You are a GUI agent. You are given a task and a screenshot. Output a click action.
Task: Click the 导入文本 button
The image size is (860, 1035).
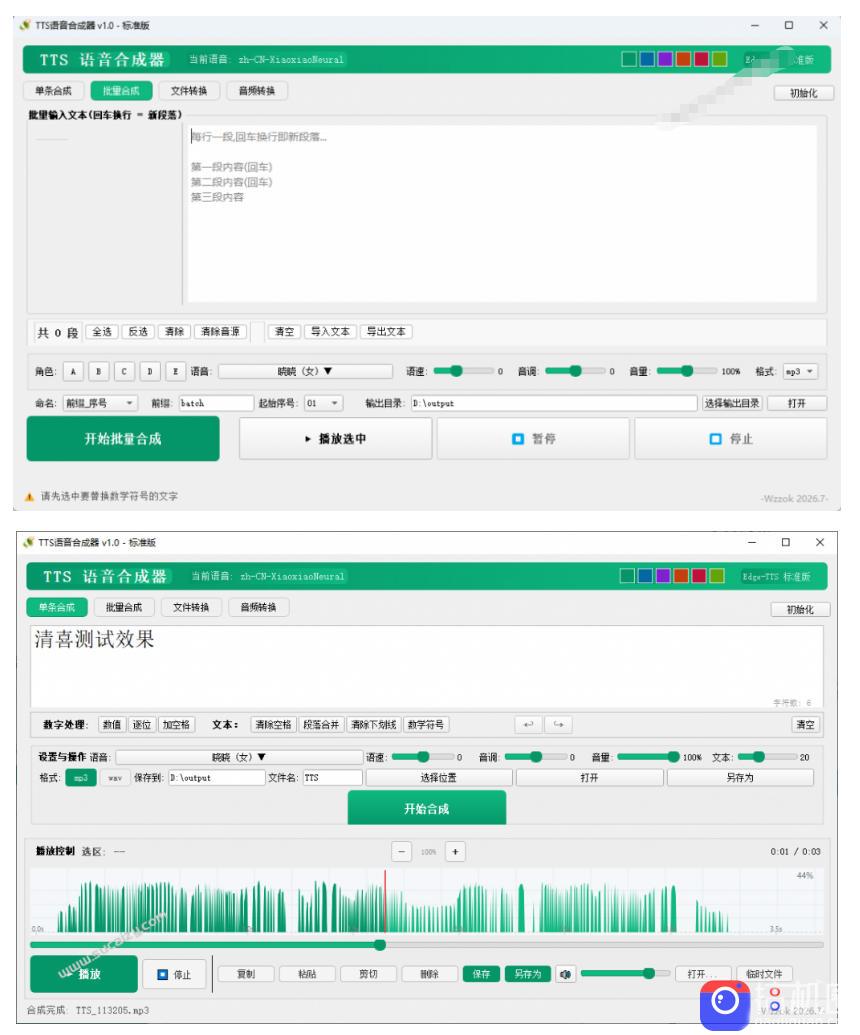pos(330,331)
